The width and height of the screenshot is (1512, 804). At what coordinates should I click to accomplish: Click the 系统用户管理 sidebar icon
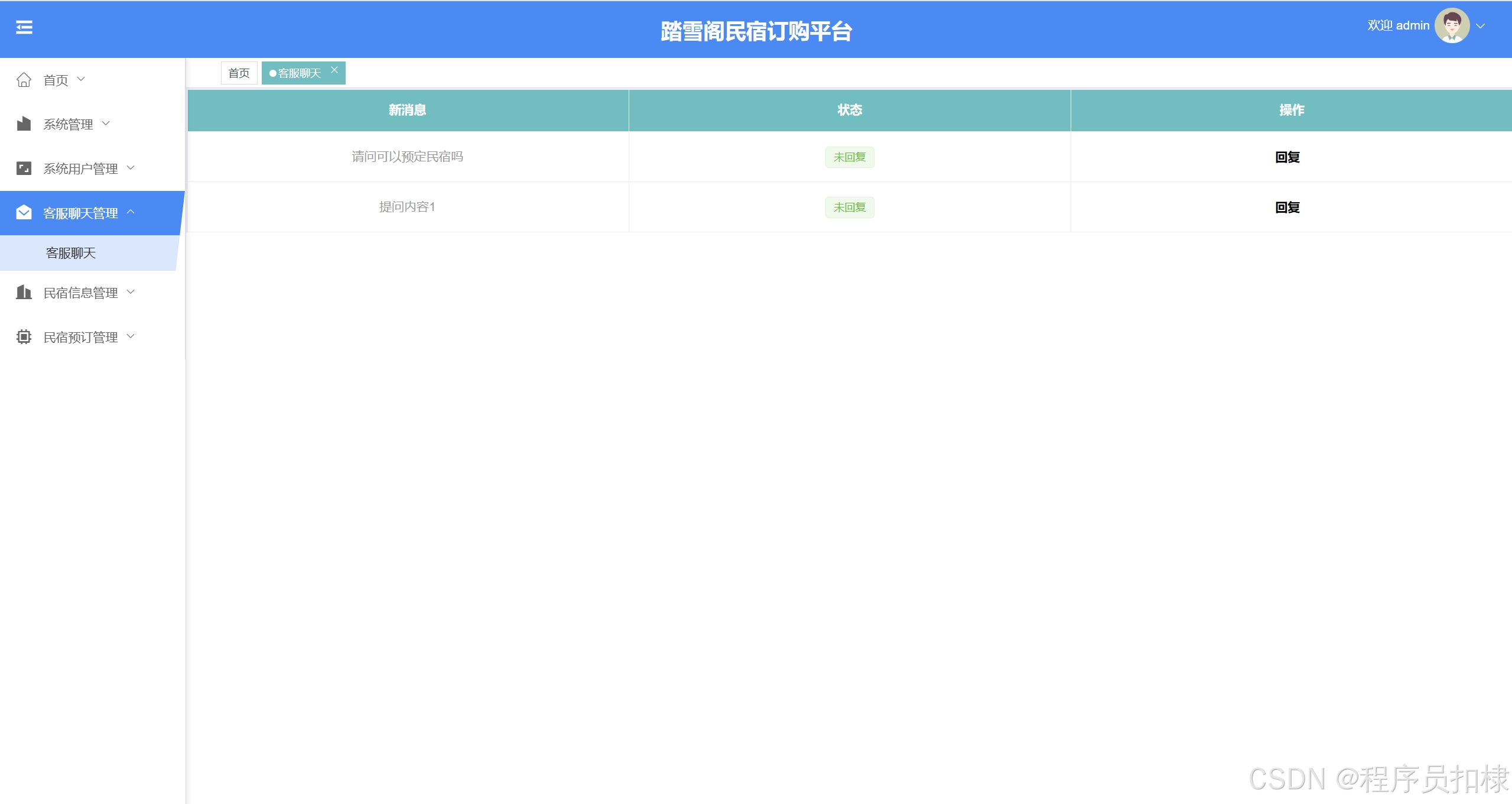[x=24, y=168]
